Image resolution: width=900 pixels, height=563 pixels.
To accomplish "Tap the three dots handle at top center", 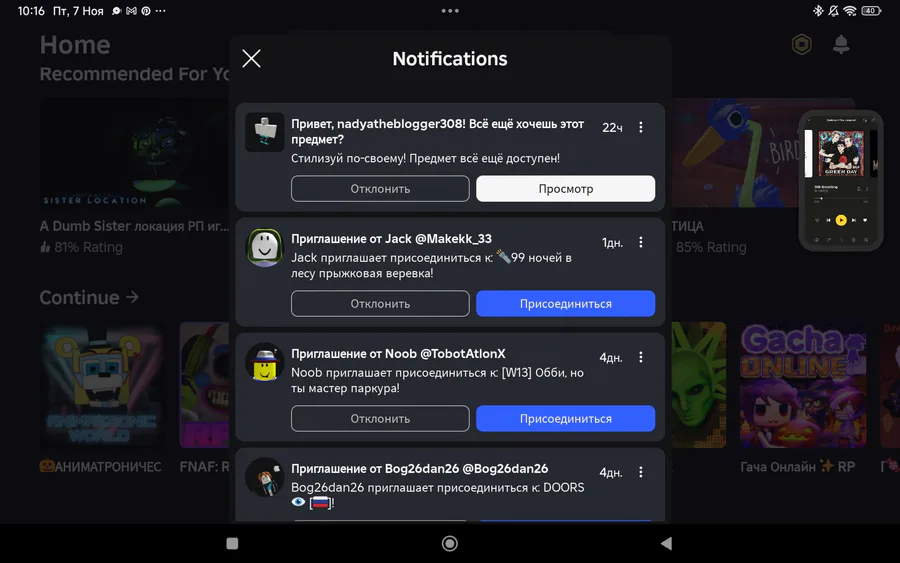I will click(450, 11).
